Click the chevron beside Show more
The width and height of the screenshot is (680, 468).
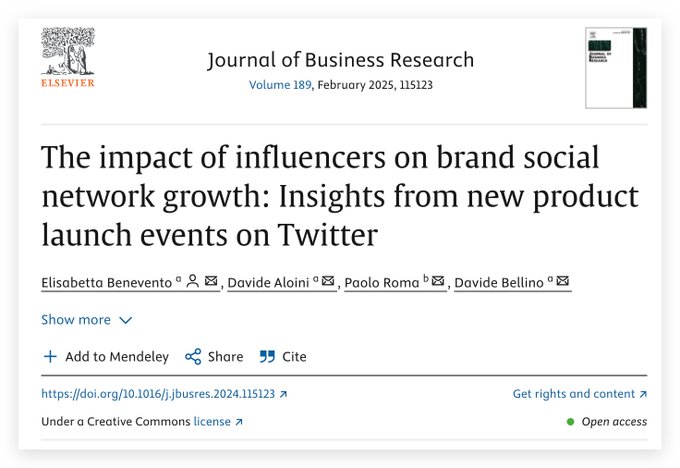click(x=125, y=321)
